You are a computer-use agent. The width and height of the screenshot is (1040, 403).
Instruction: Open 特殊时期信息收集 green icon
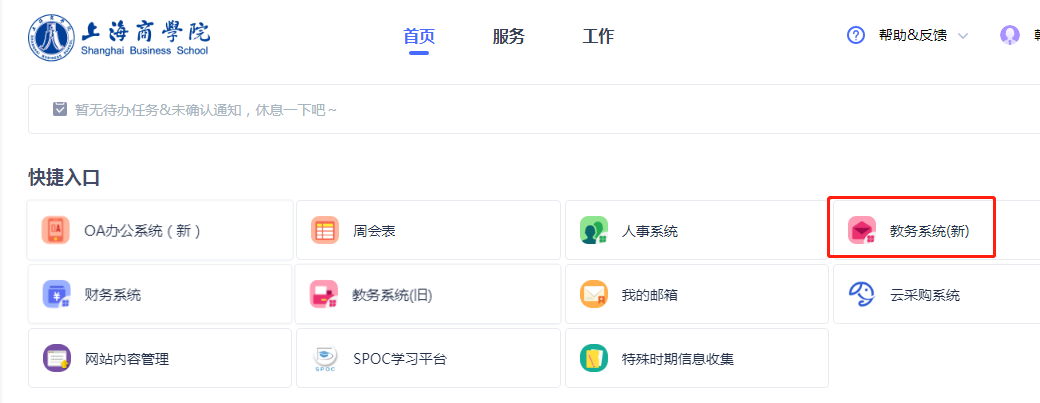point(593,358)
